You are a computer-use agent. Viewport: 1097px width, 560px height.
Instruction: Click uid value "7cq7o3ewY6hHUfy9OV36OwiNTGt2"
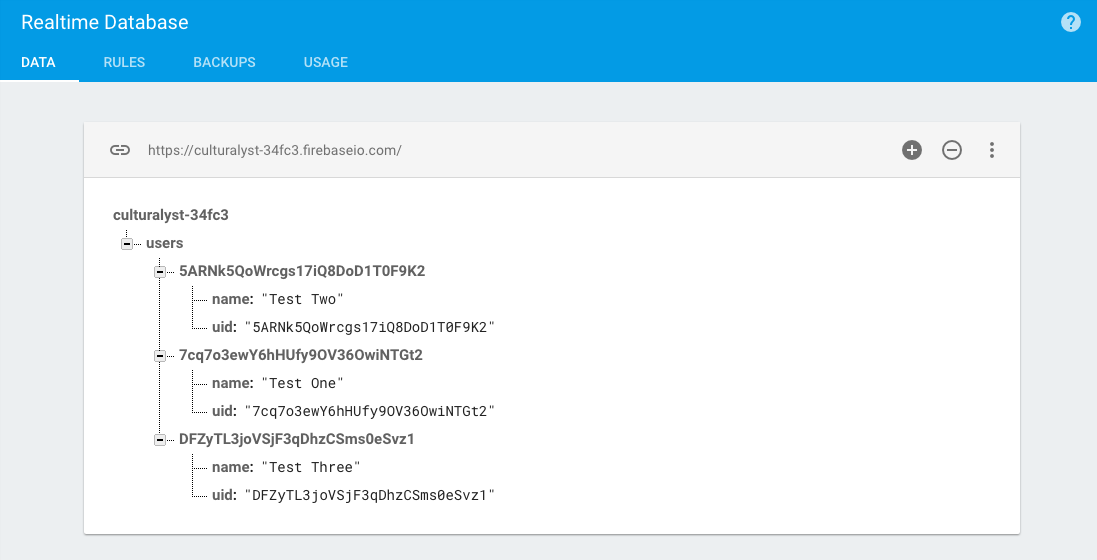click(x=369, y=411)
